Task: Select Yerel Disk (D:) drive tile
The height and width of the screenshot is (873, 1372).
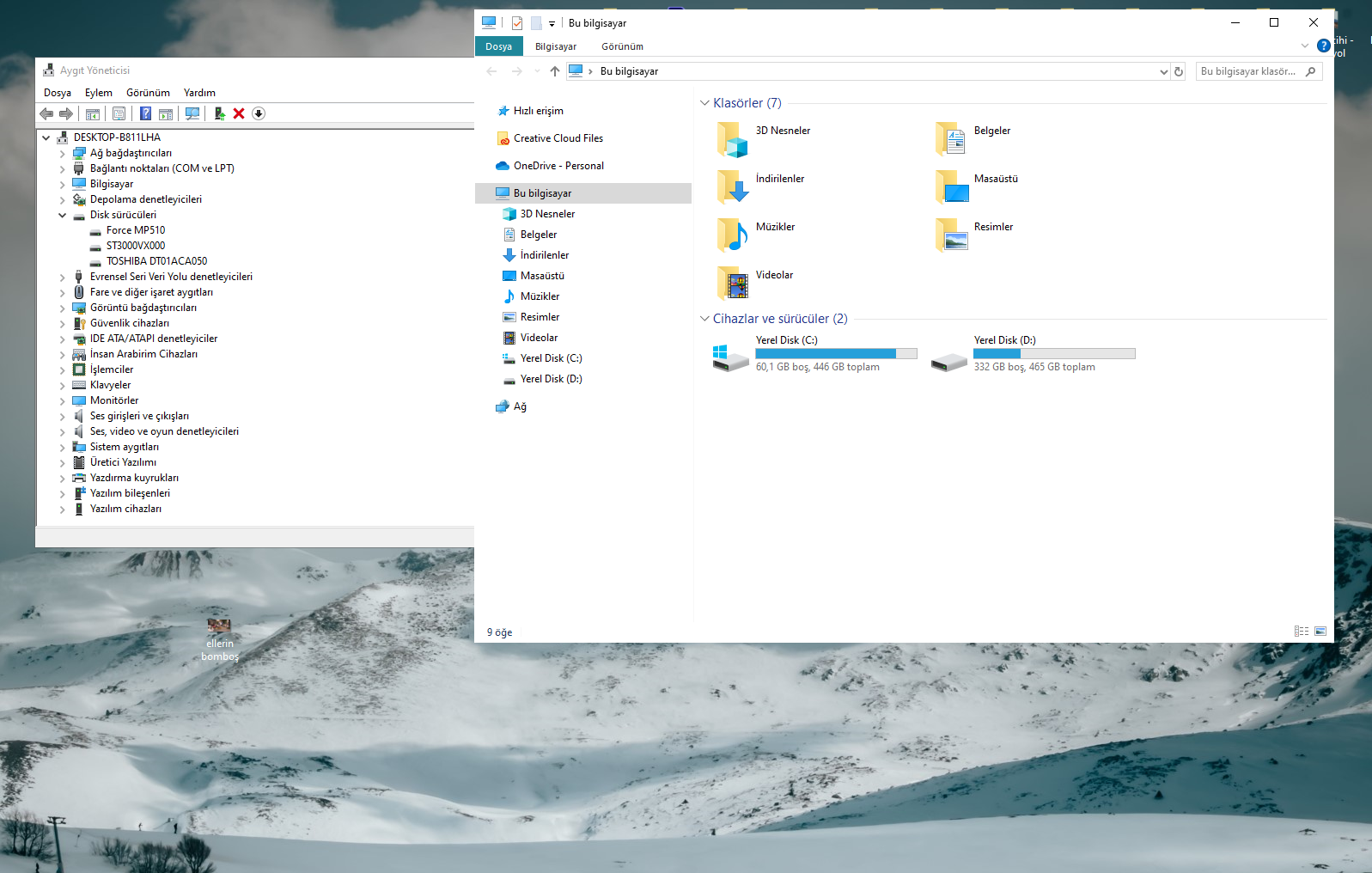Action: (1033, 354)
